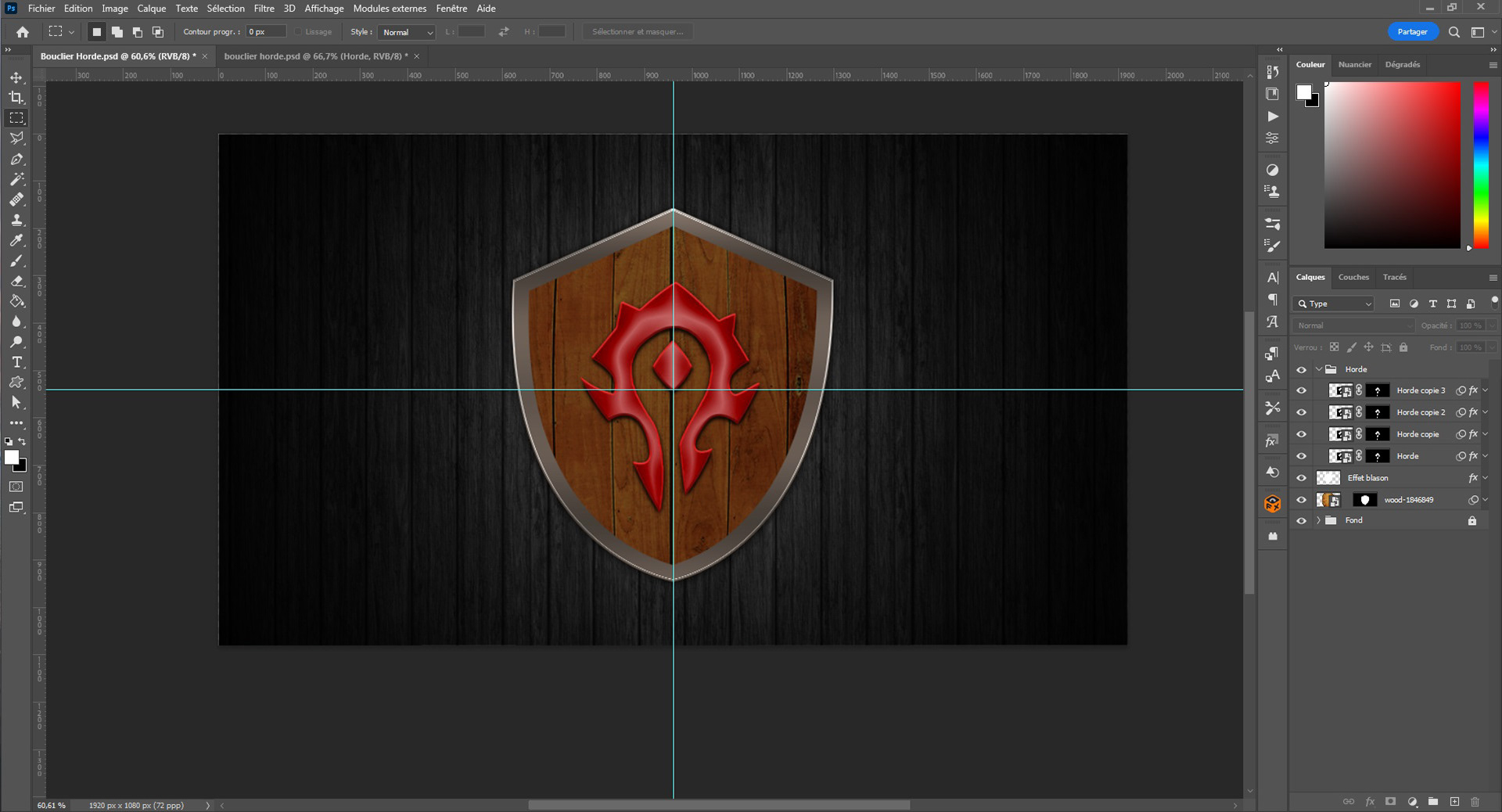Select the Healing Brush bandage tool
The height and width of the screenshot is (812, 1502).
(16, 199)
